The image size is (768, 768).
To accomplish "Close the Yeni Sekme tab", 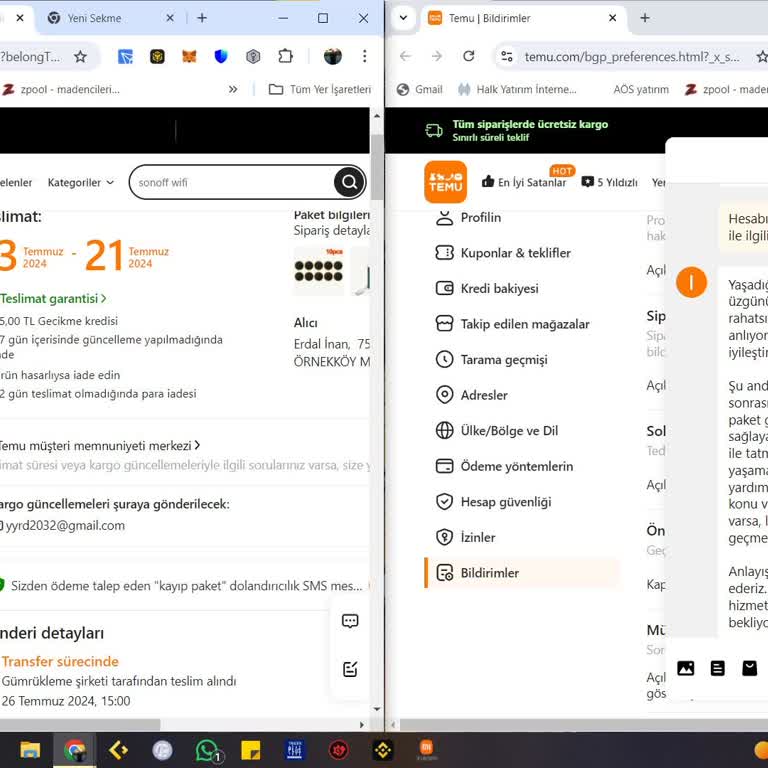I will [x=170, y=18].
